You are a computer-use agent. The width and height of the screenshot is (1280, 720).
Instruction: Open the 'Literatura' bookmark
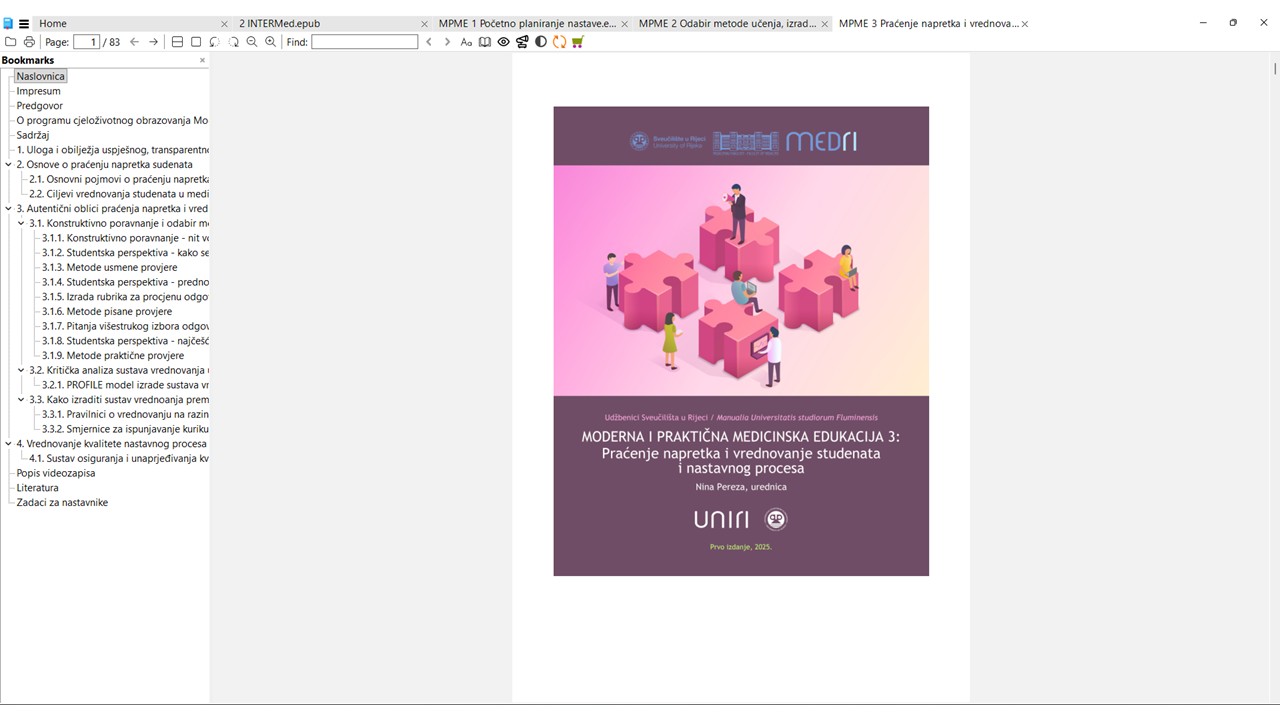point(37,488)
